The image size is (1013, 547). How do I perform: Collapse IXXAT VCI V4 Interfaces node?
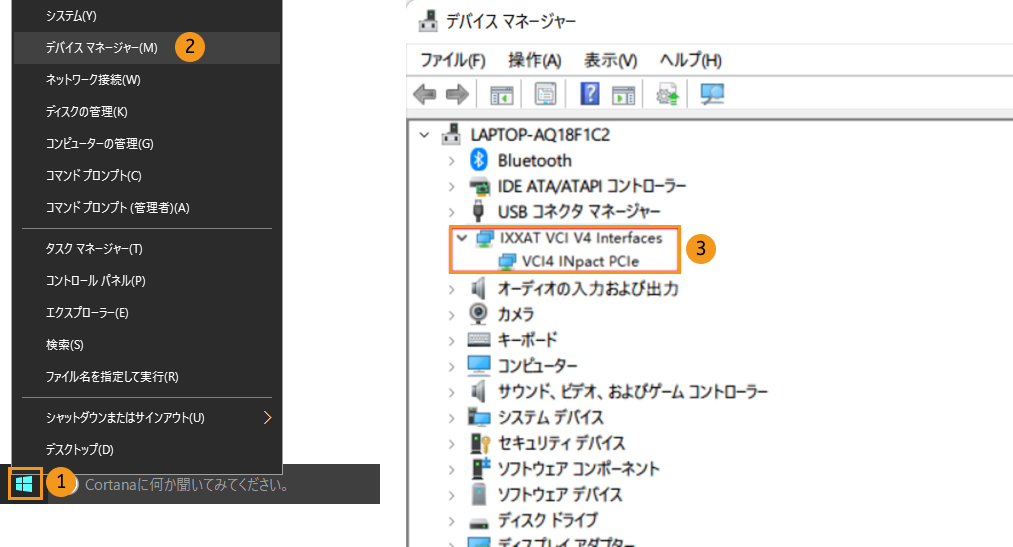click(x=461, y=238)
